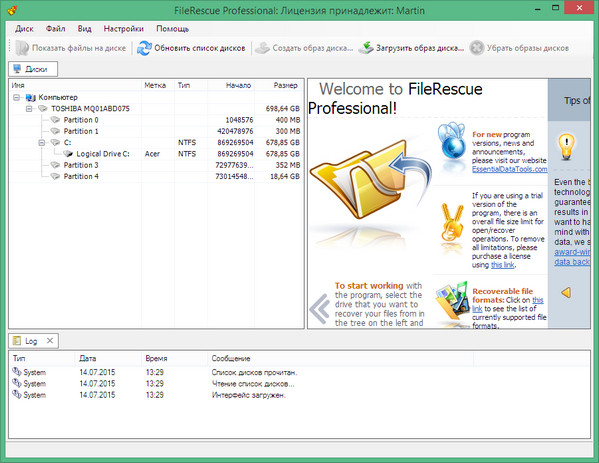Click the Дата column header in log
Viewport: 599px width, 463px height.
point(108,358)
